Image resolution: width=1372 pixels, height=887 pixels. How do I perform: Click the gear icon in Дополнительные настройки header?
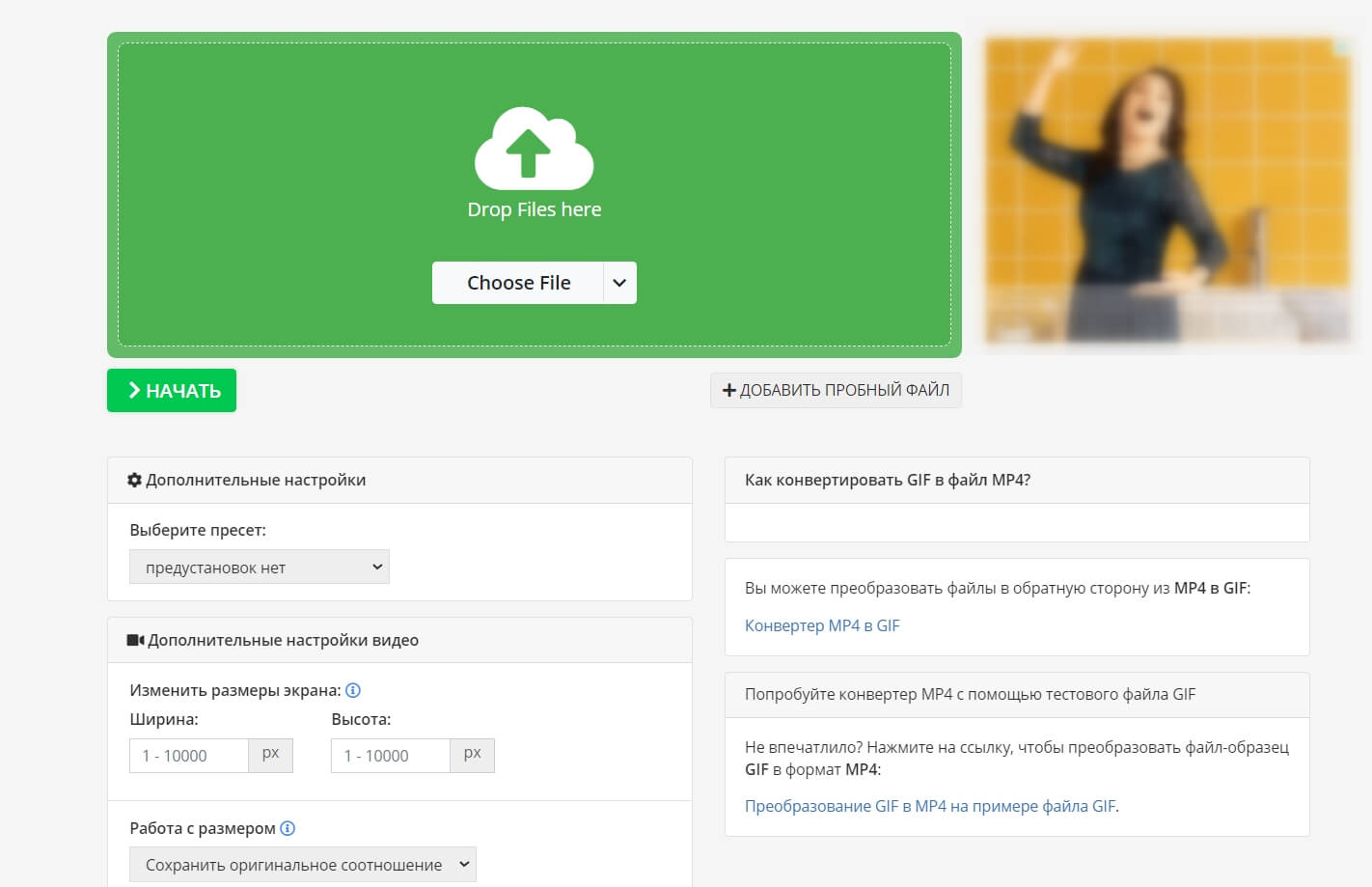pyautogui.click(x=134, y=480)
